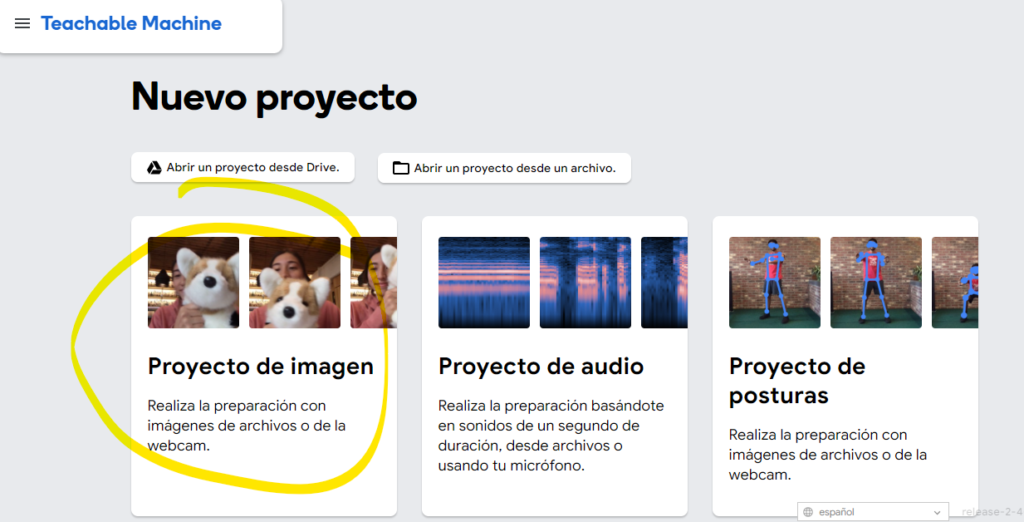1024x522 pixels.
Task: Select the middle pose skeleton thumbnail
Action: point(876,283)
